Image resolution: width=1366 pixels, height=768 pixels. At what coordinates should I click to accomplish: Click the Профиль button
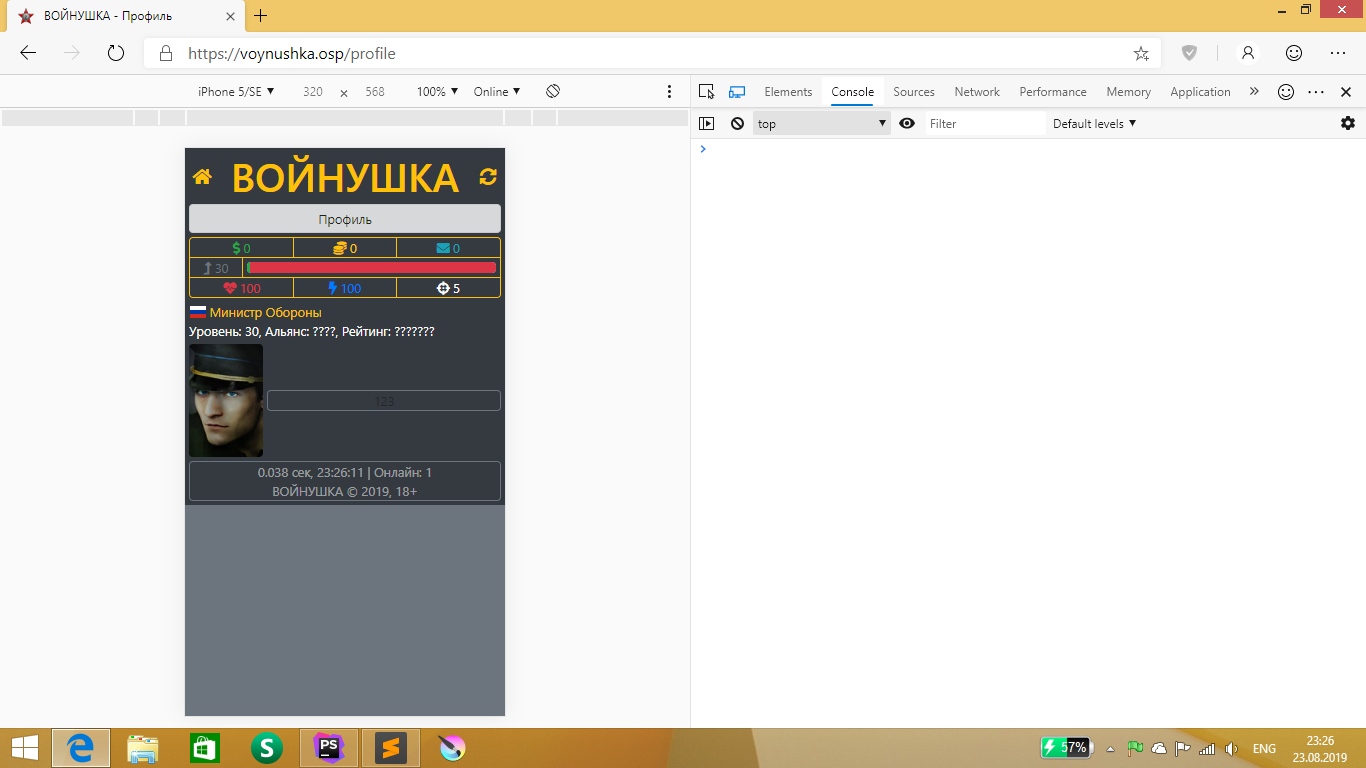coord(345,219)
